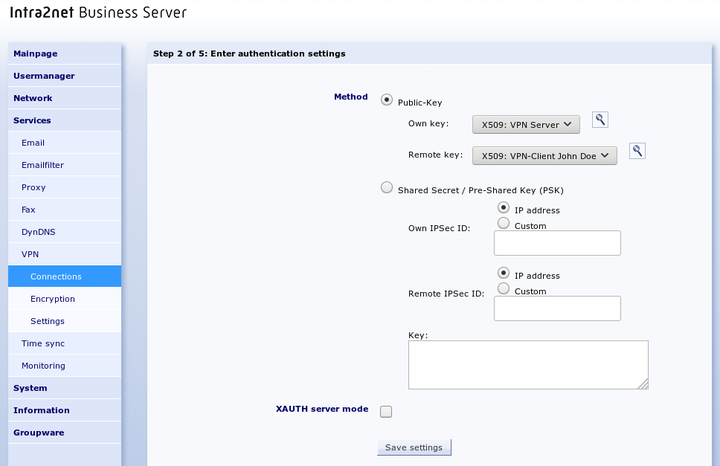Image resolution: width=720 pixels, height=466 pixels.
Task: Click the XAUTH server mode label
Action: [x=322, y=409]
